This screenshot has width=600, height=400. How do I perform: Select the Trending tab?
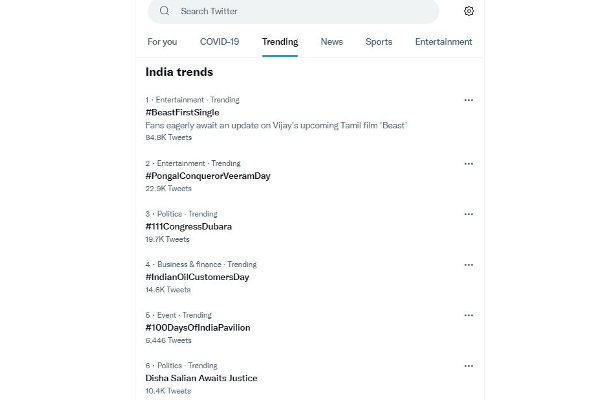point(280,42)
